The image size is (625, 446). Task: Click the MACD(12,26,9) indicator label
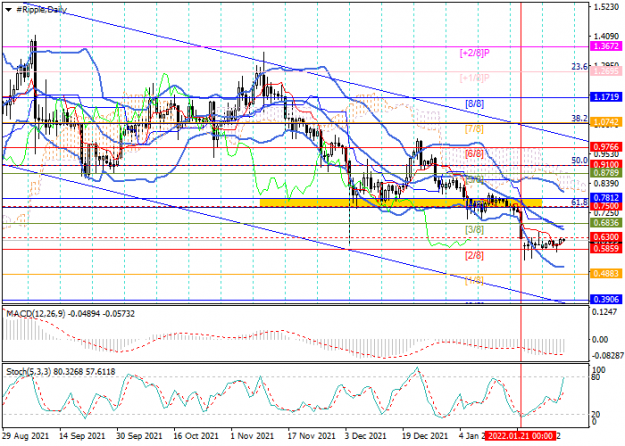37,314
